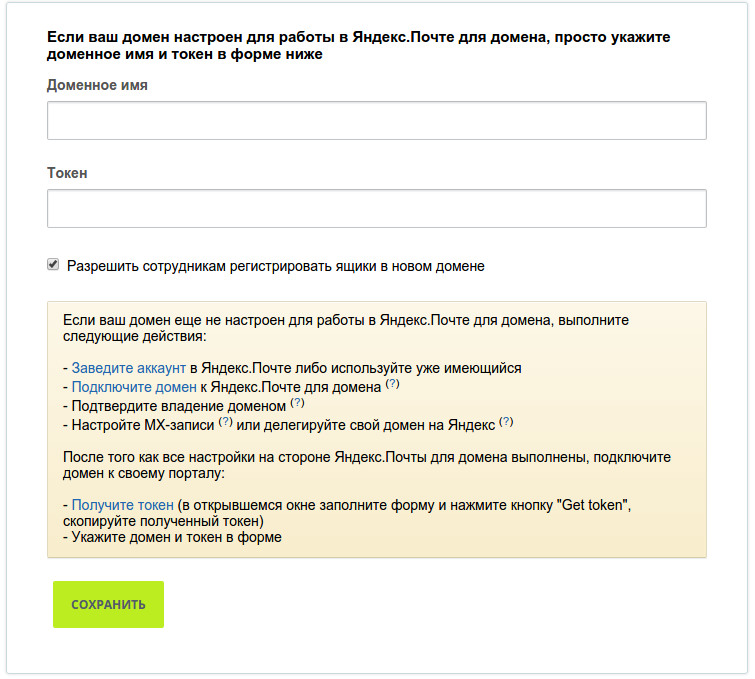This screenshot has height=679, width=755.
Task: Follow the 'Подключите домен' link
Action: [x=134, y=387]
